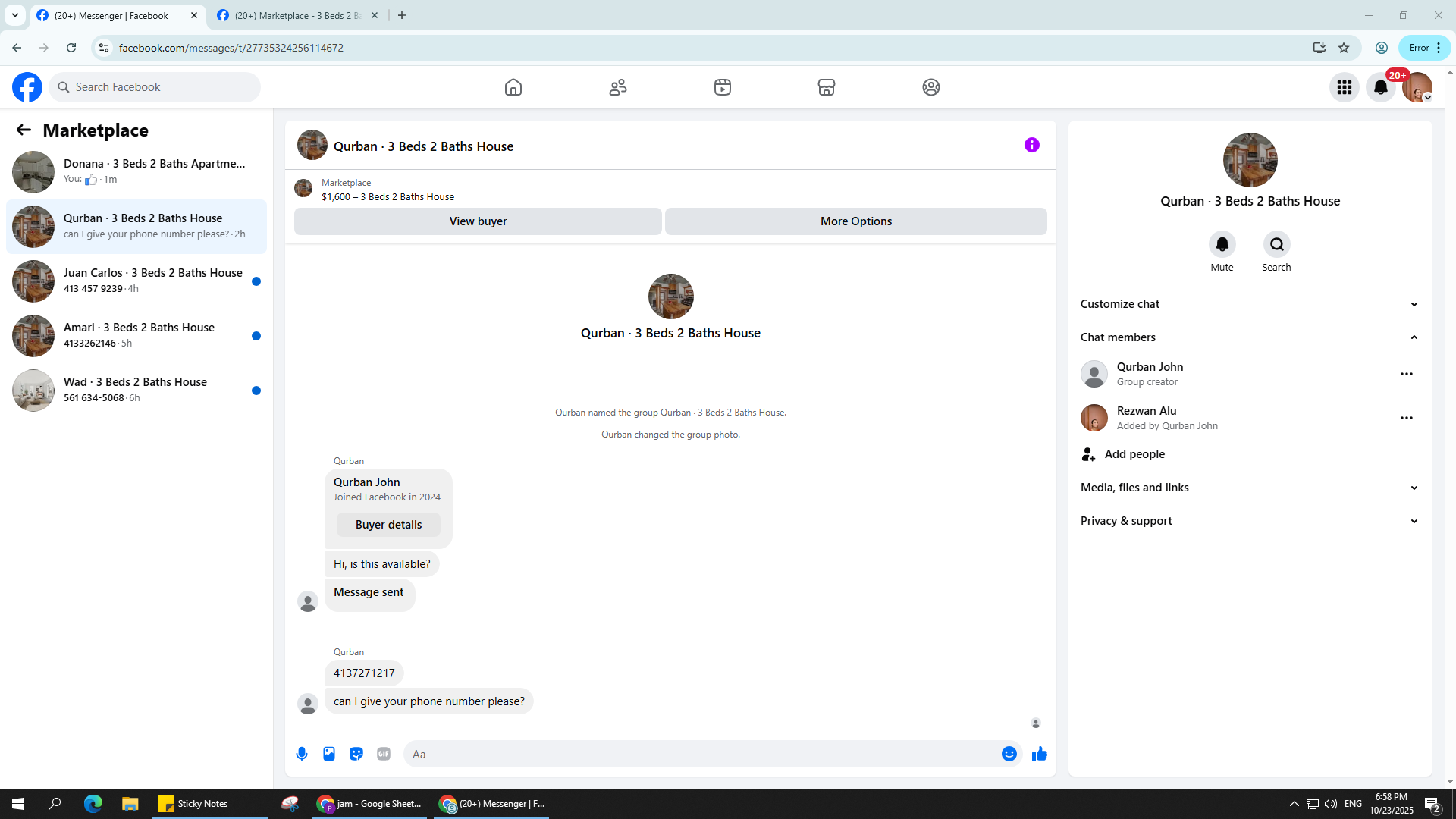Mute this conversation with bell icon
1456x819 pixels.
click(x=1222, y=244)
